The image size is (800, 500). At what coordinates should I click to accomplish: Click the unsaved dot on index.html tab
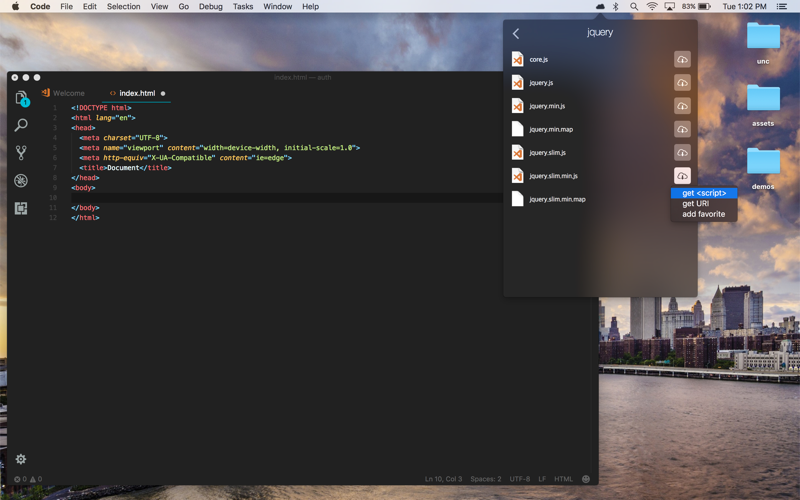tap(163, 93)
